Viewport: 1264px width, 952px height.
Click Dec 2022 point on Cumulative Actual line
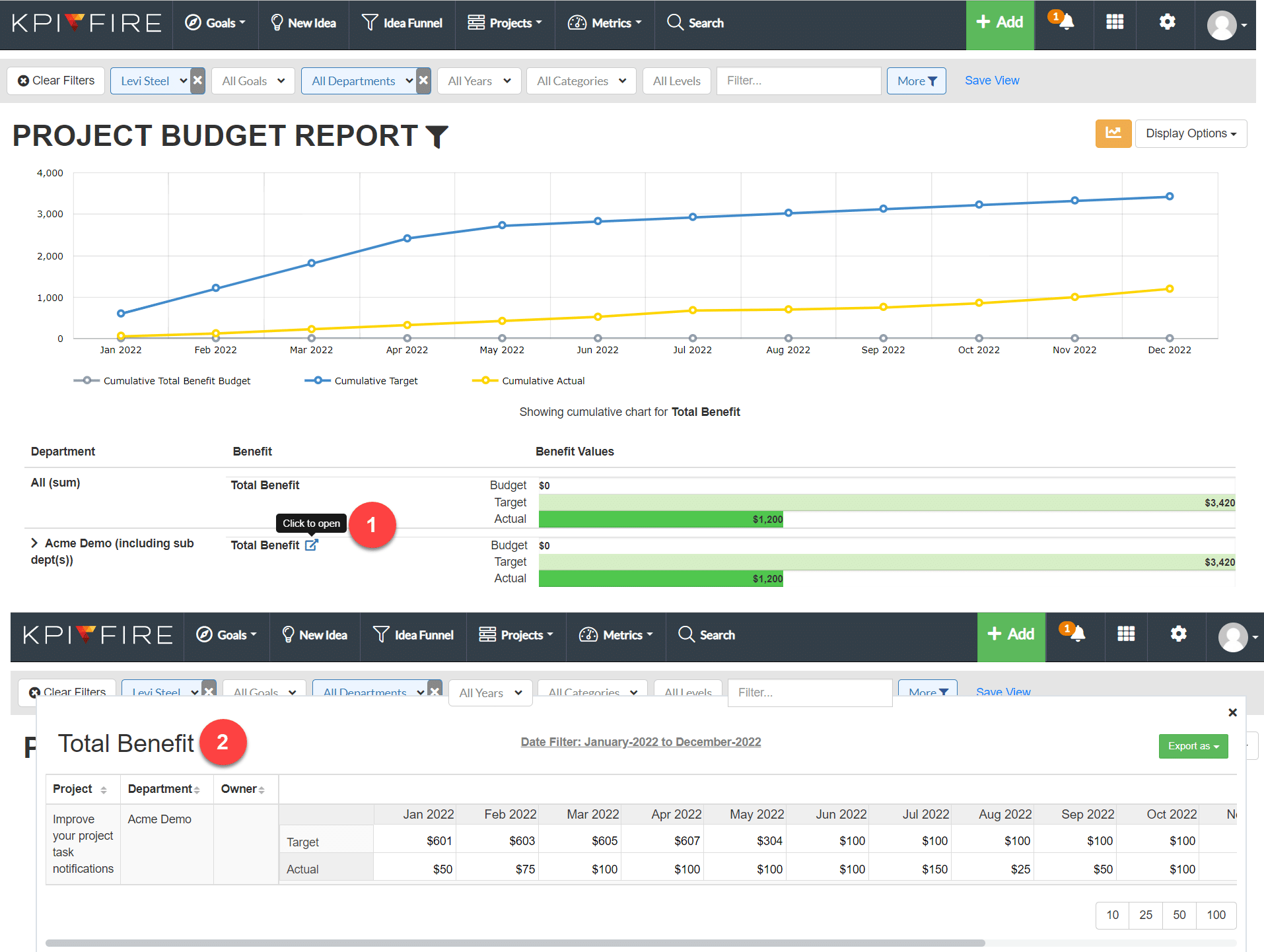point(1170,289)
